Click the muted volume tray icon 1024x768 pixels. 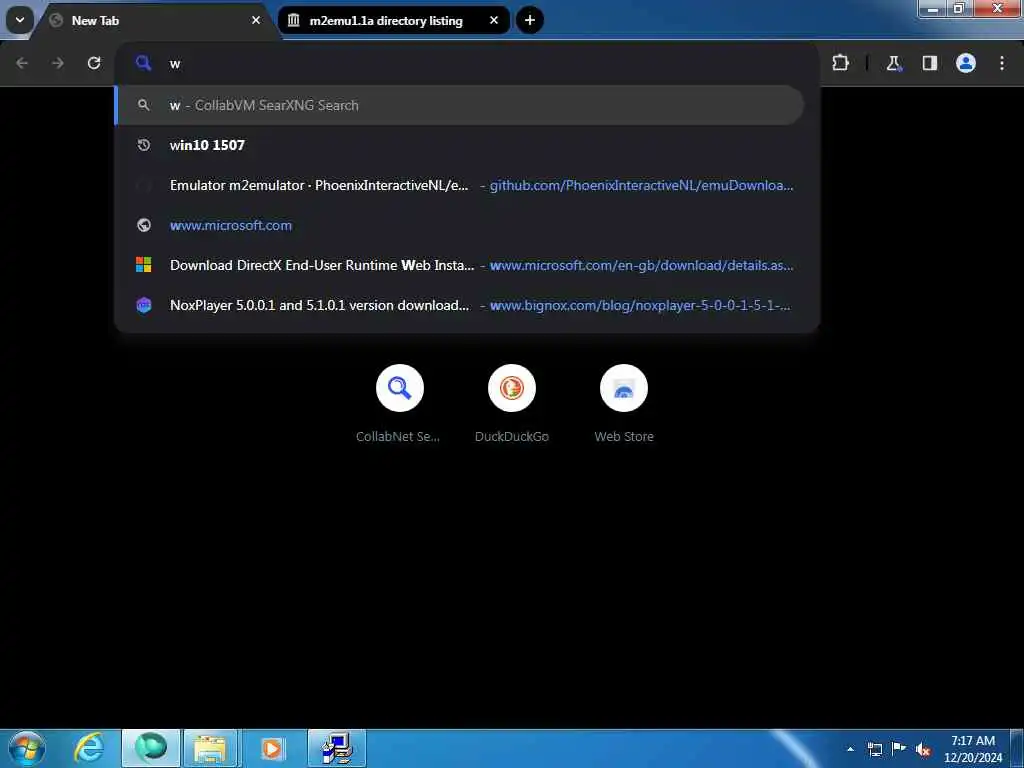coord(923,749)
